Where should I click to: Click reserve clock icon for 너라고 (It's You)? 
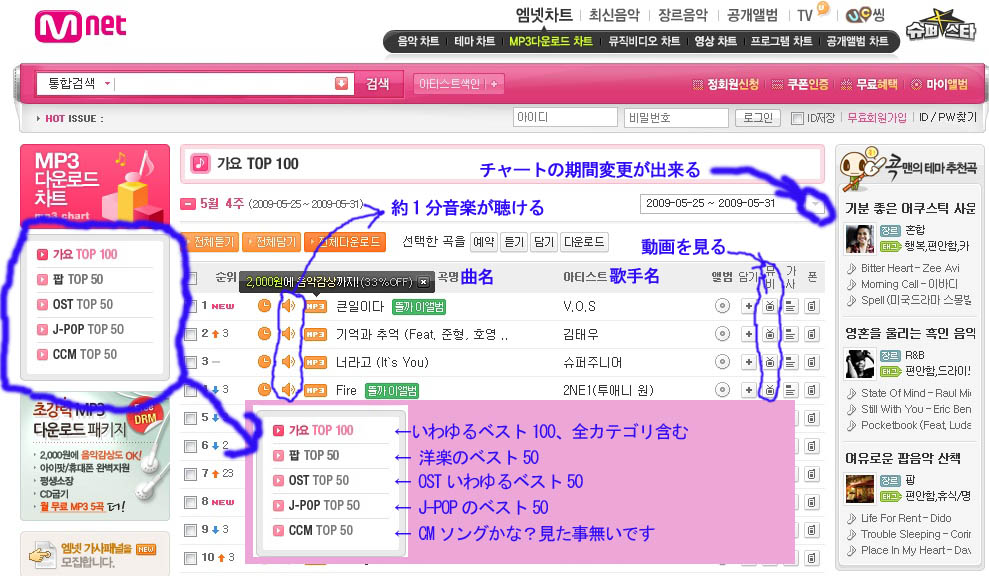(x=265, y=361)
